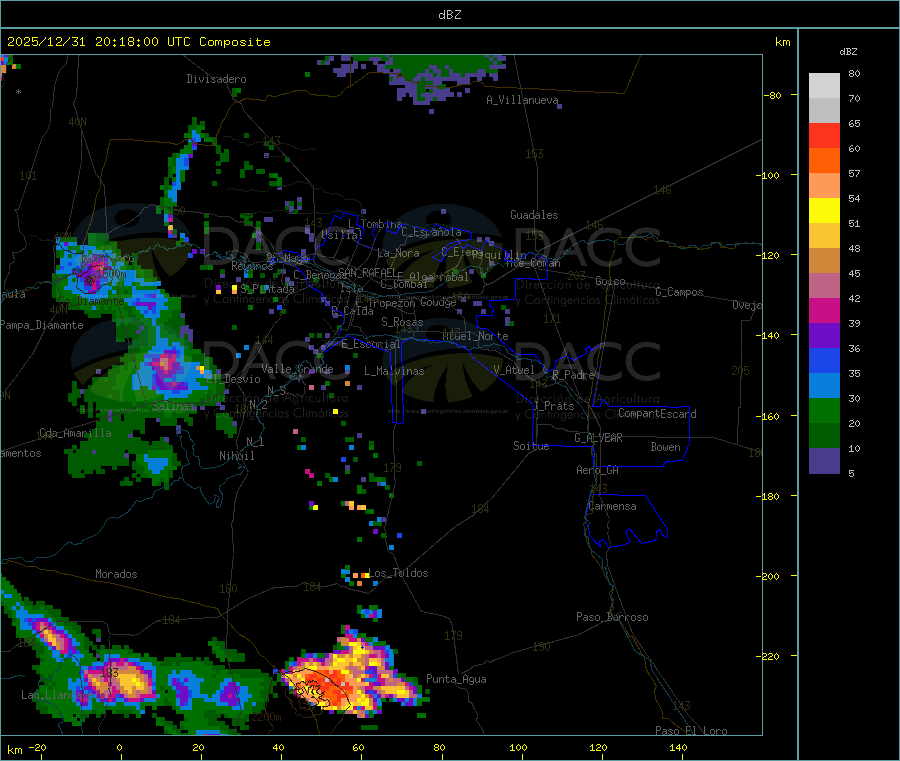The width and height of the screenshot is (900, 761).
Task: Select the 'A_Villanueva' map label
Action: 522,100
